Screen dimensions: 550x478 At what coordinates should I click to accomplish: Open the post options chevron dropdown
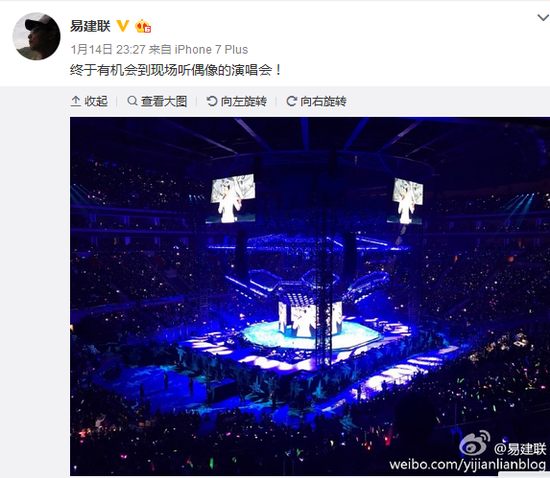point(544,18)
